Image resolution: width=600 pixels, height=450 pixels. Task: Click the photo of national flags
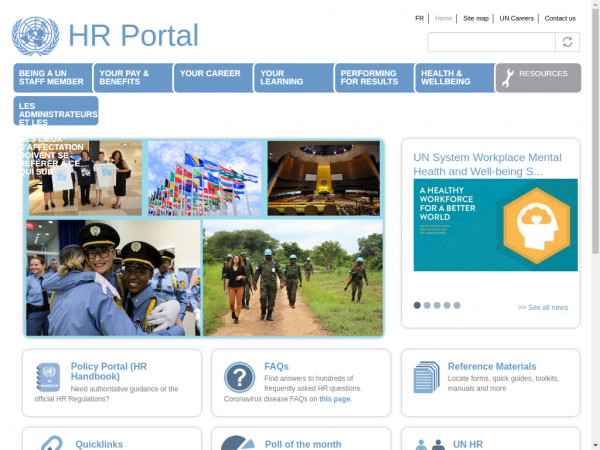click(205, 178)
